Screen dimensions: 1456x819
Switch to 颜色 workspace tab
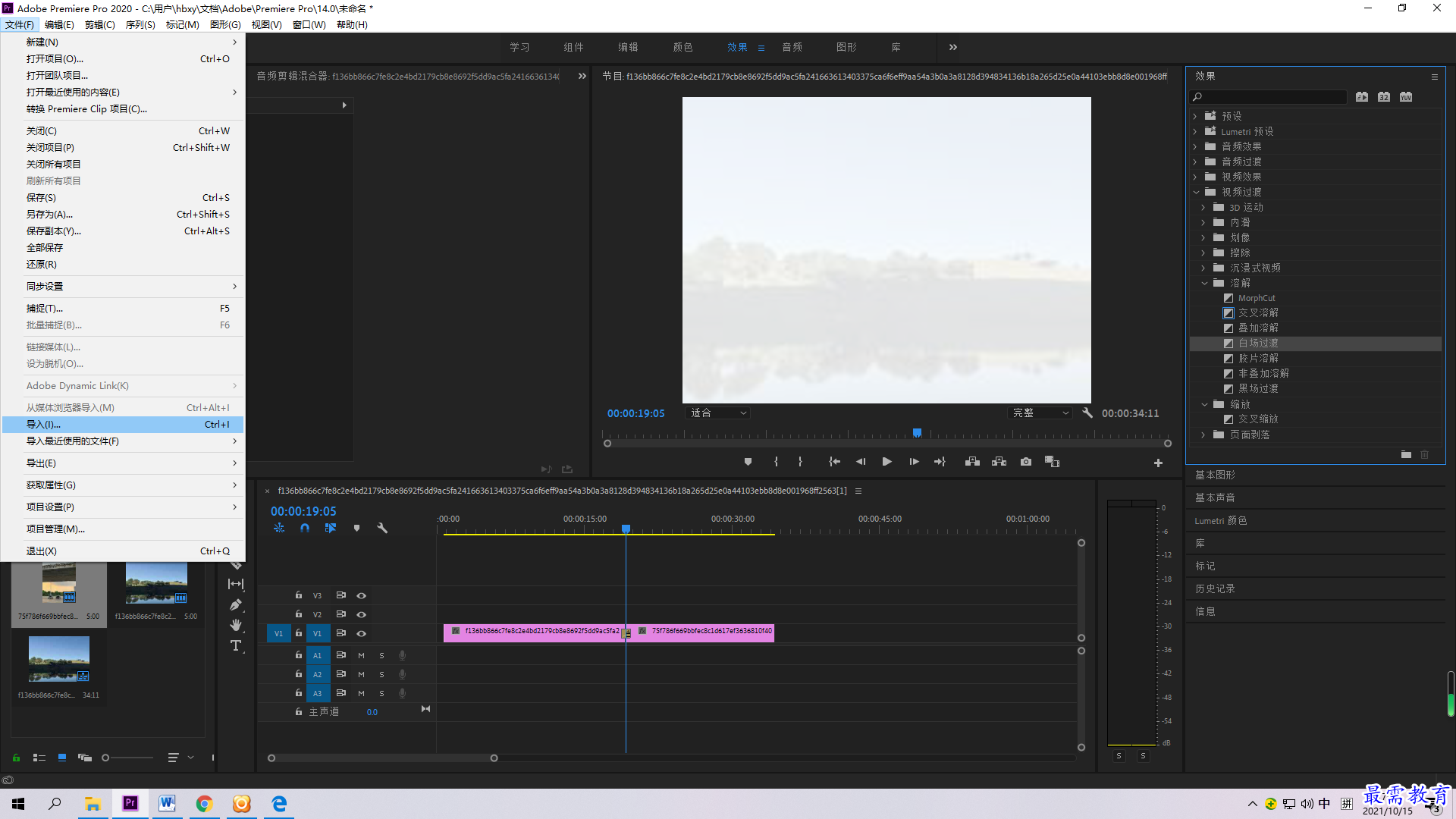tap(682, 47)
